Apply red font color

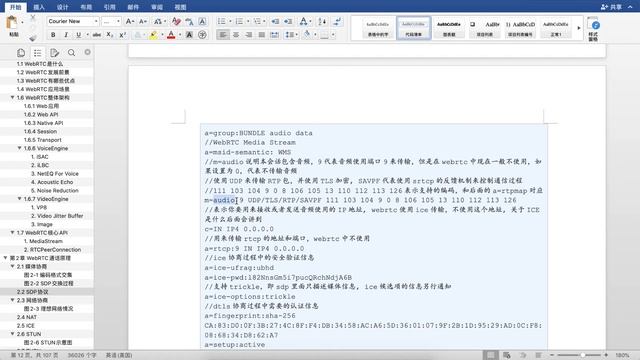[171, 36]
